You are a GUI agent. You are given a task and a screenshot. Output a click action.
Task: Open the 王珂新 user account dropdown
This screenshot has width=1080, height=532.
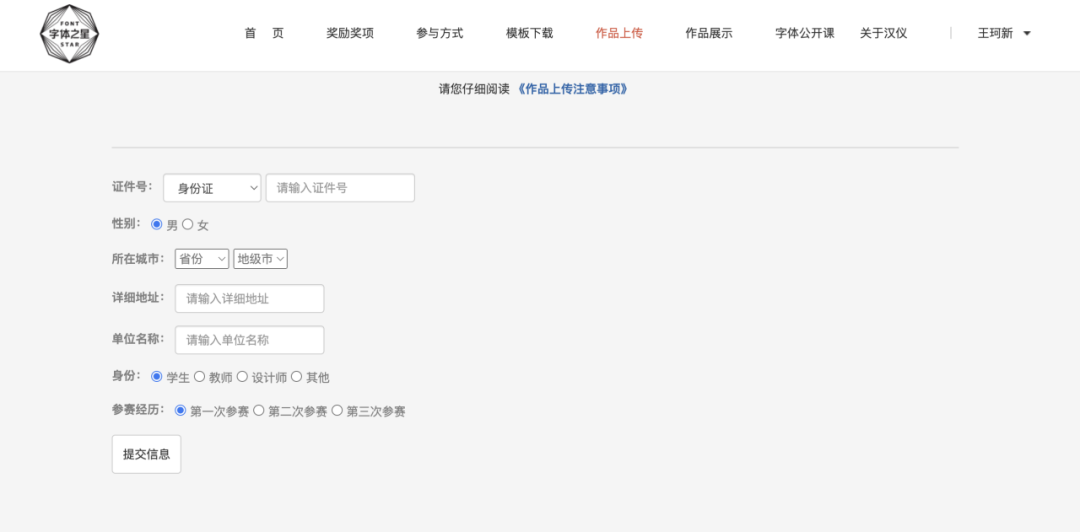(x=1003, y=33)
